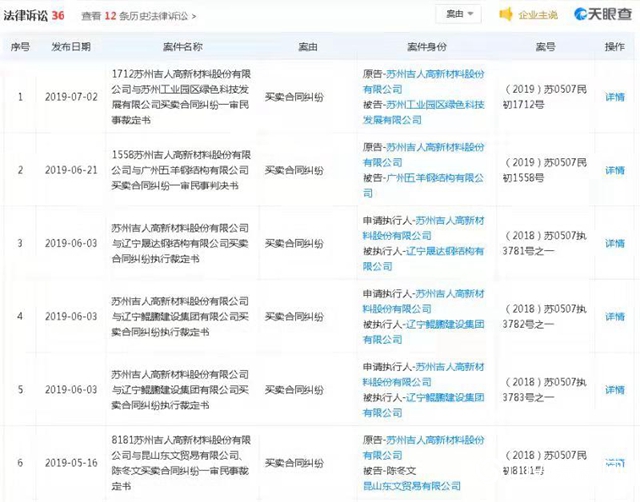Select case name starting with 1558苏州吉人高新材料
This screenshot has height=502, width=640.
pos(181,170)
